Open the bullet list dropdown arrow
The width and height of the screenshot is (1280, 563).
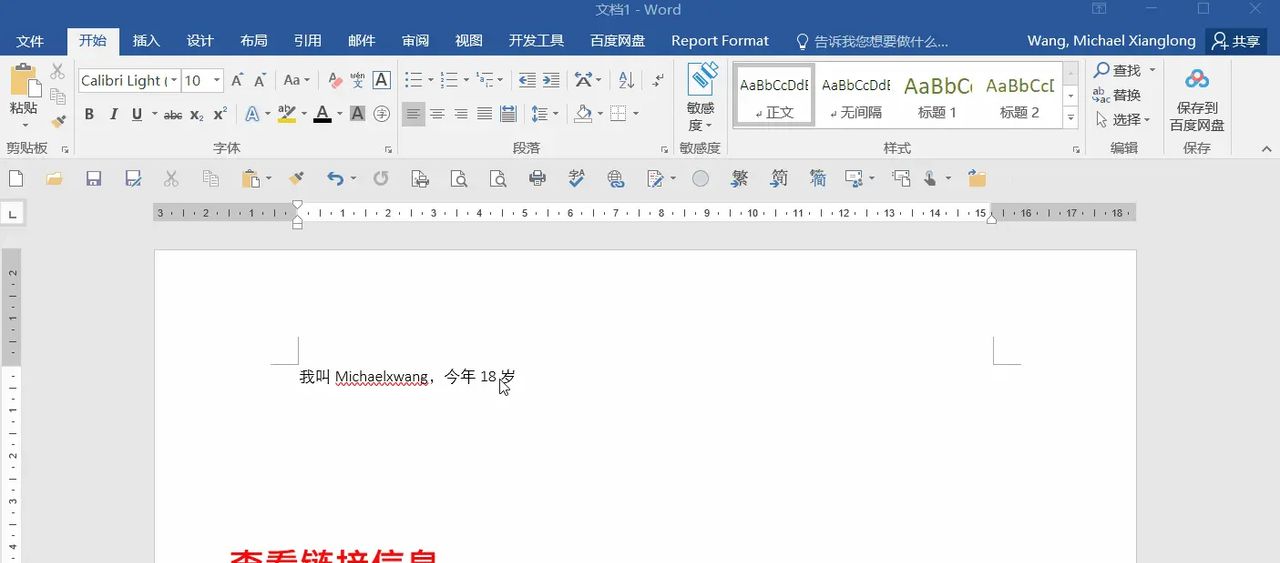click(x=430, y=80)
